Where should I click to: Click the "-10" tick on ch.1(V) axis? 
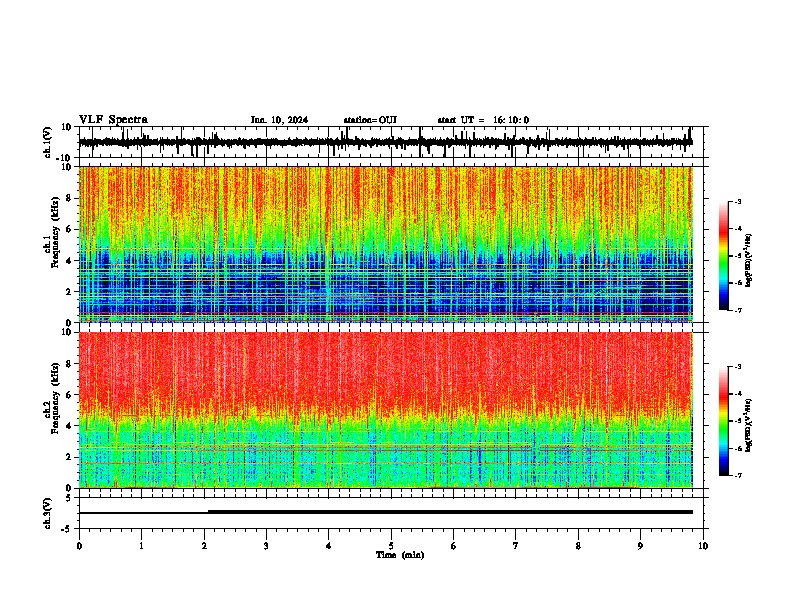pyautogui.click(x=65, y=158)
